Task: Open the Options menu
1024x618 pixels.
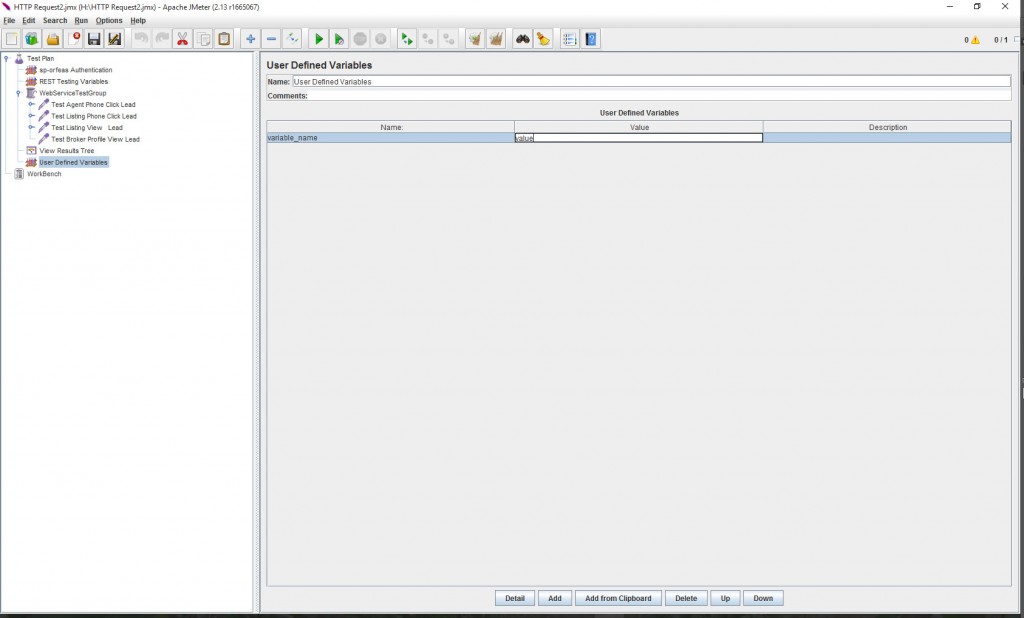Action: (x=108, y=20)
